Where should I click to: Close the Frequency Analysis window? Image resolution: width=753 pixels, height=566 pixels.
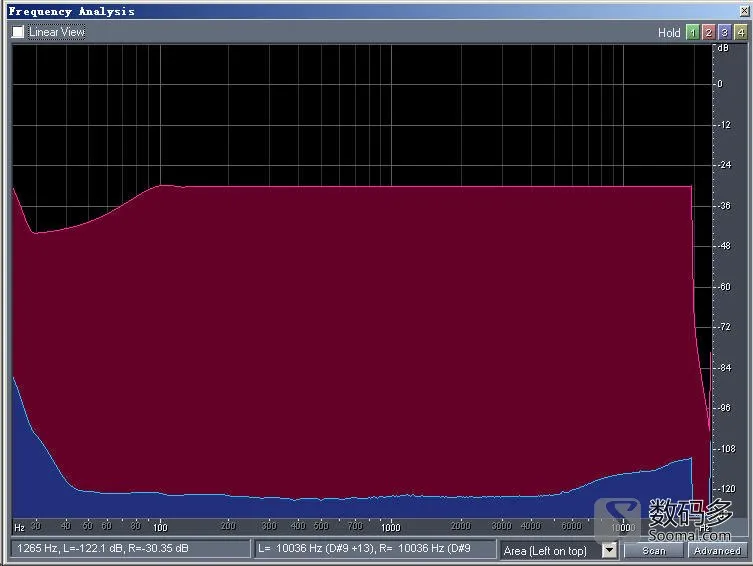(744, 11)
